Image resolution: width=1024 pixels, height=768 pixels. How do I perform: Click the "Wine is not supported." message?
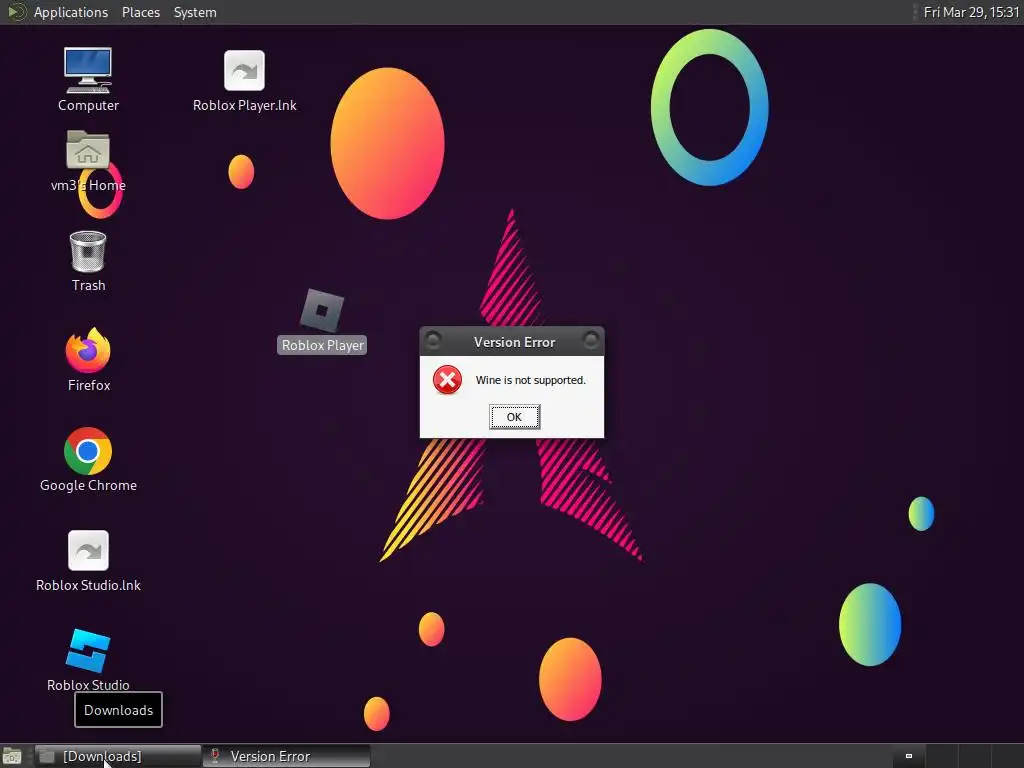tap(530, 380)
